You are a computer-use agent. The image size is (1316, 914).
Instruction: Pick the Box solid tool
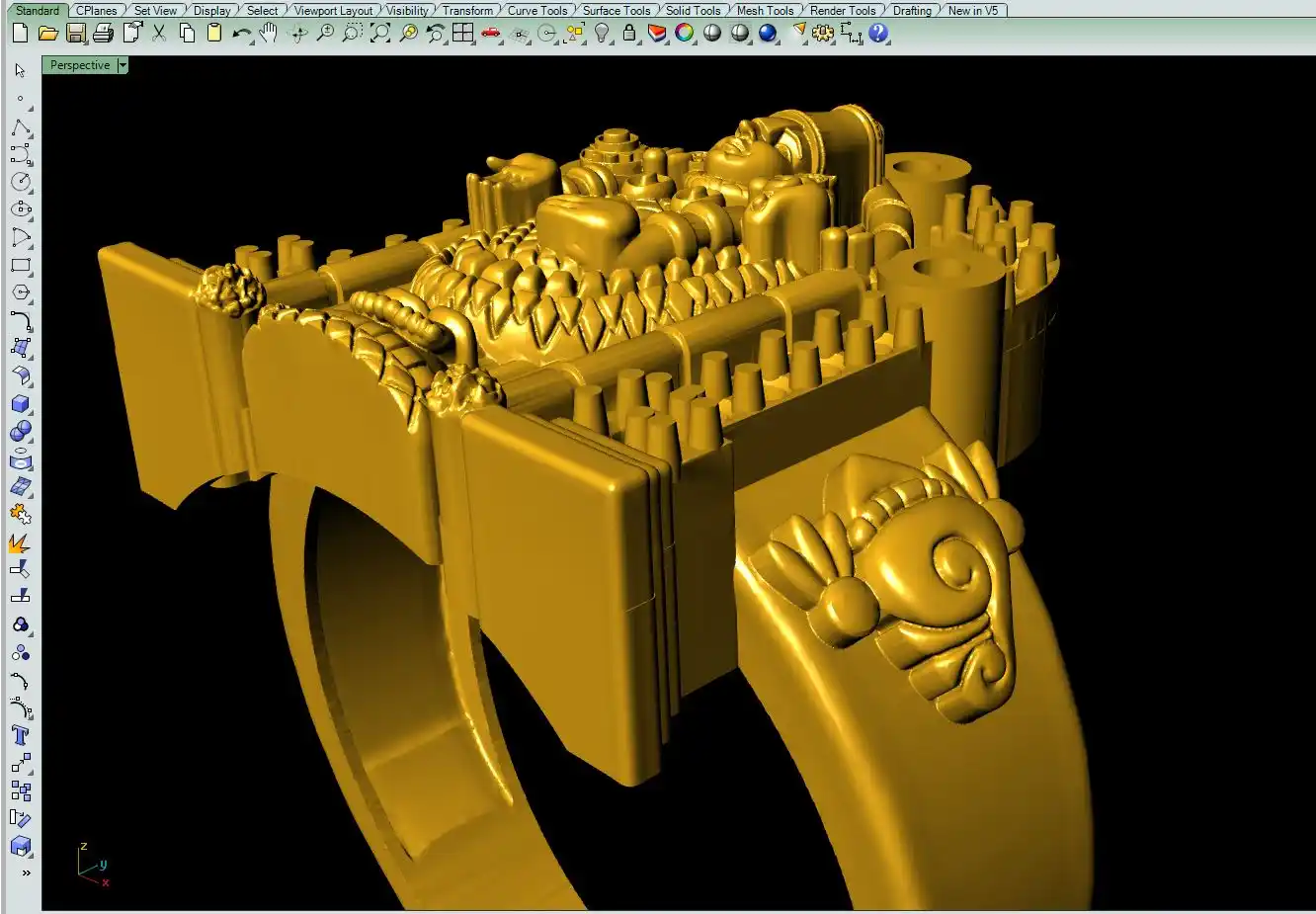[x=21, y=404]
